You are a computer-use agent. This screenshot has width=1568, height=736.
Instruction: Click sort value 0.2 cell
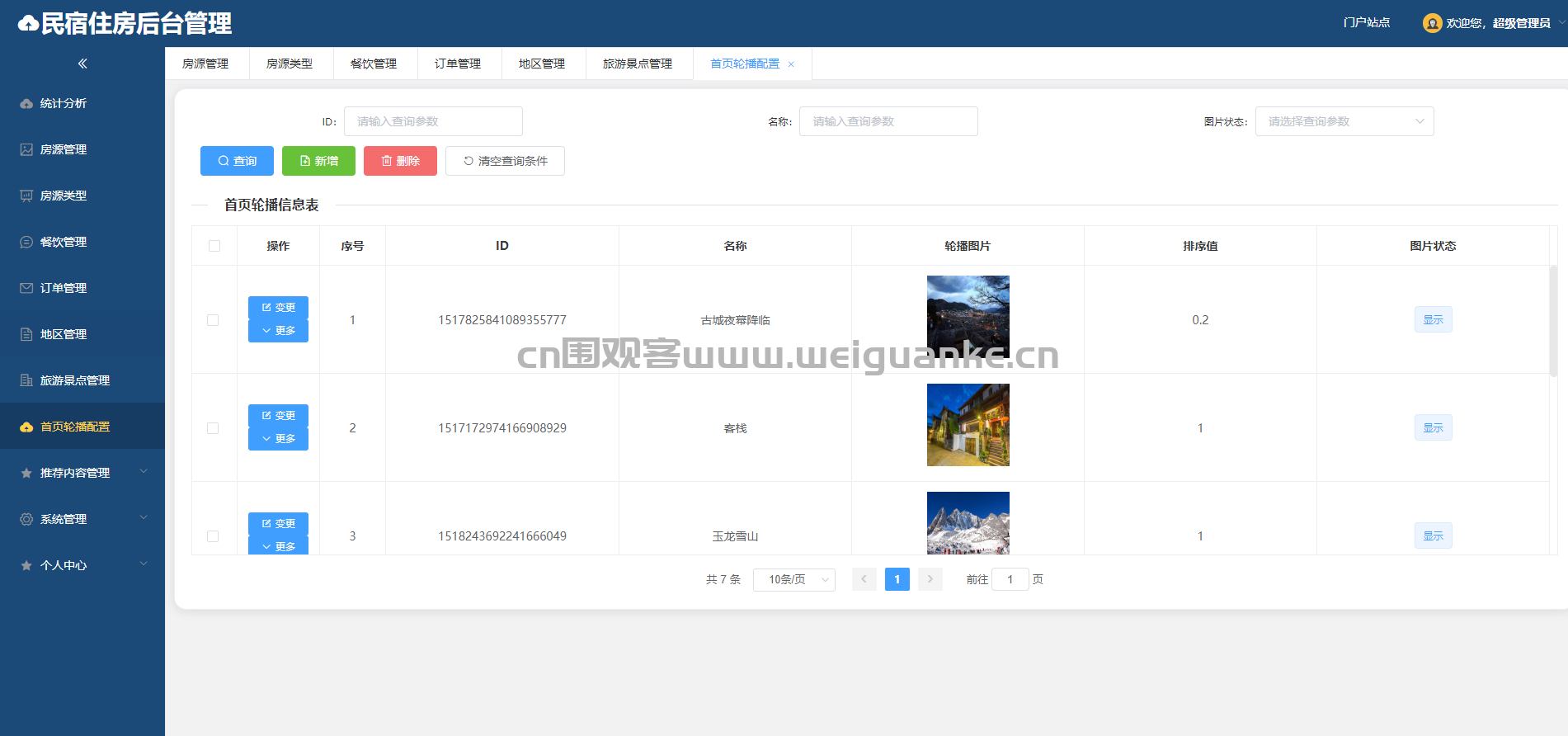point(1200,320)
